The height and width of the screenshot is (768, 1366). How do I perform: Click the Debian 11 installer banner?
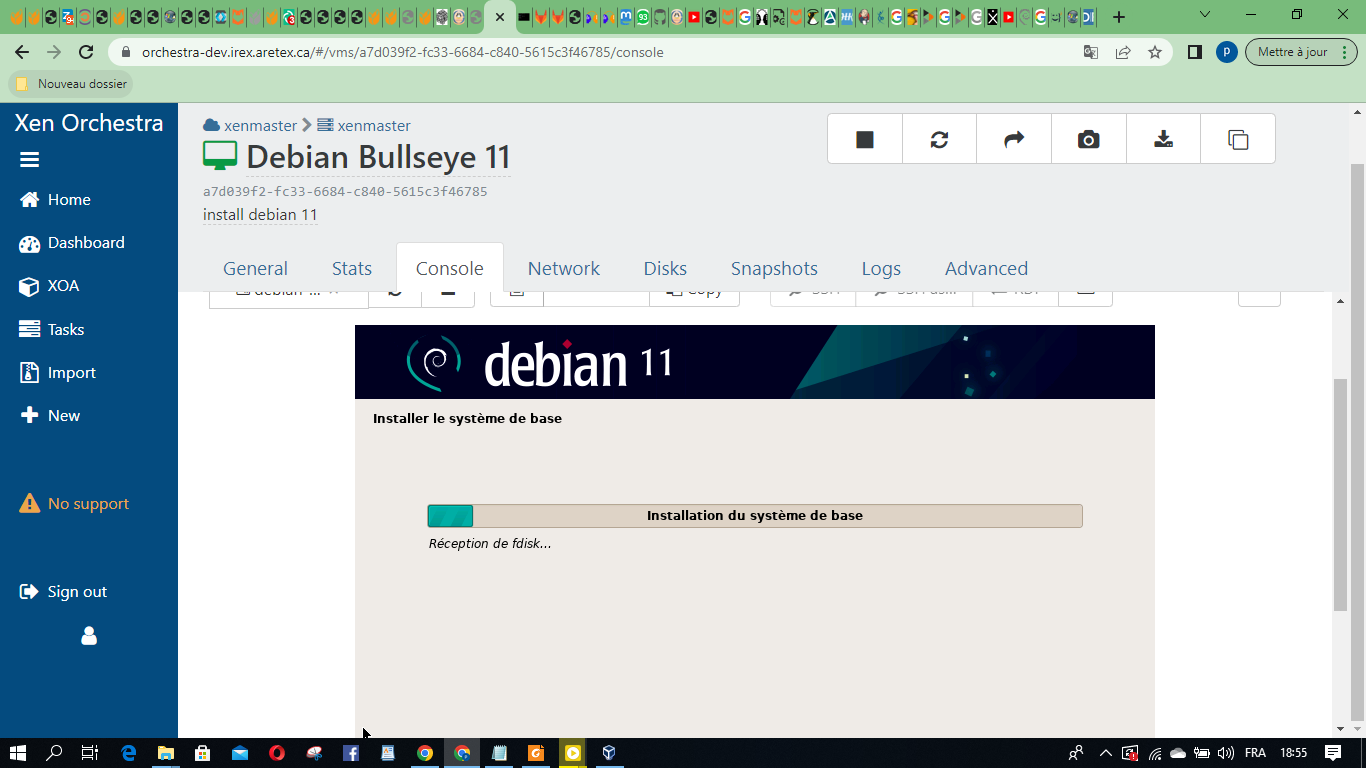(x=755, y=362)
